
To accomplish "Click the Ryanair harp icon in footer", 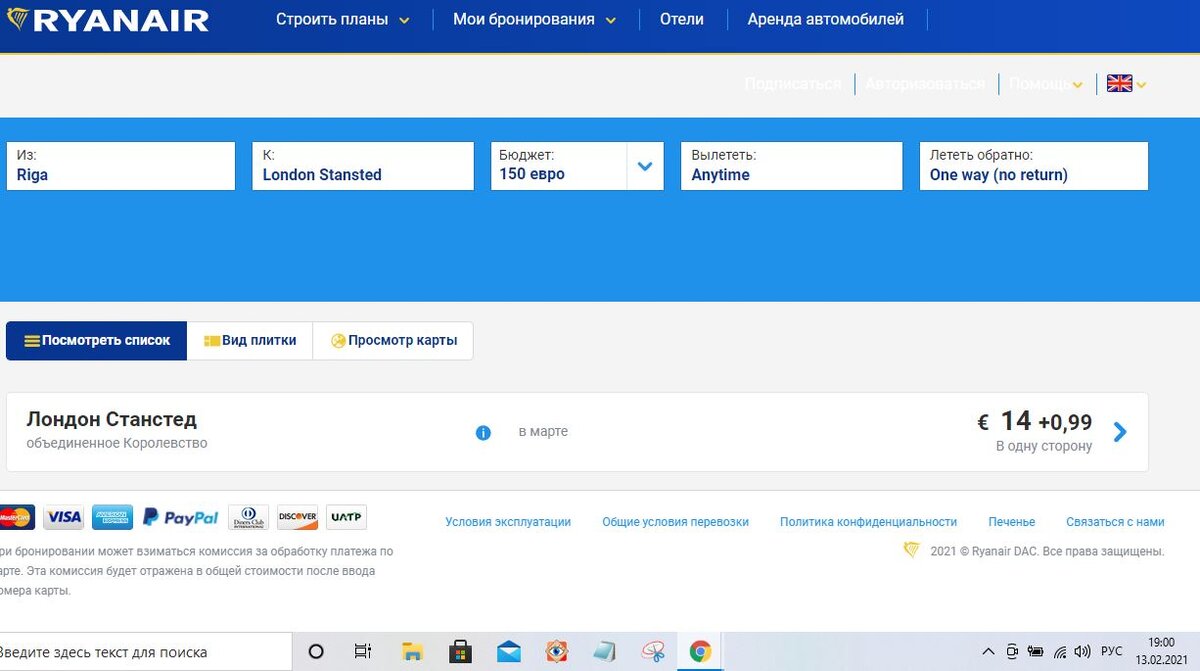I will [911, 550].
